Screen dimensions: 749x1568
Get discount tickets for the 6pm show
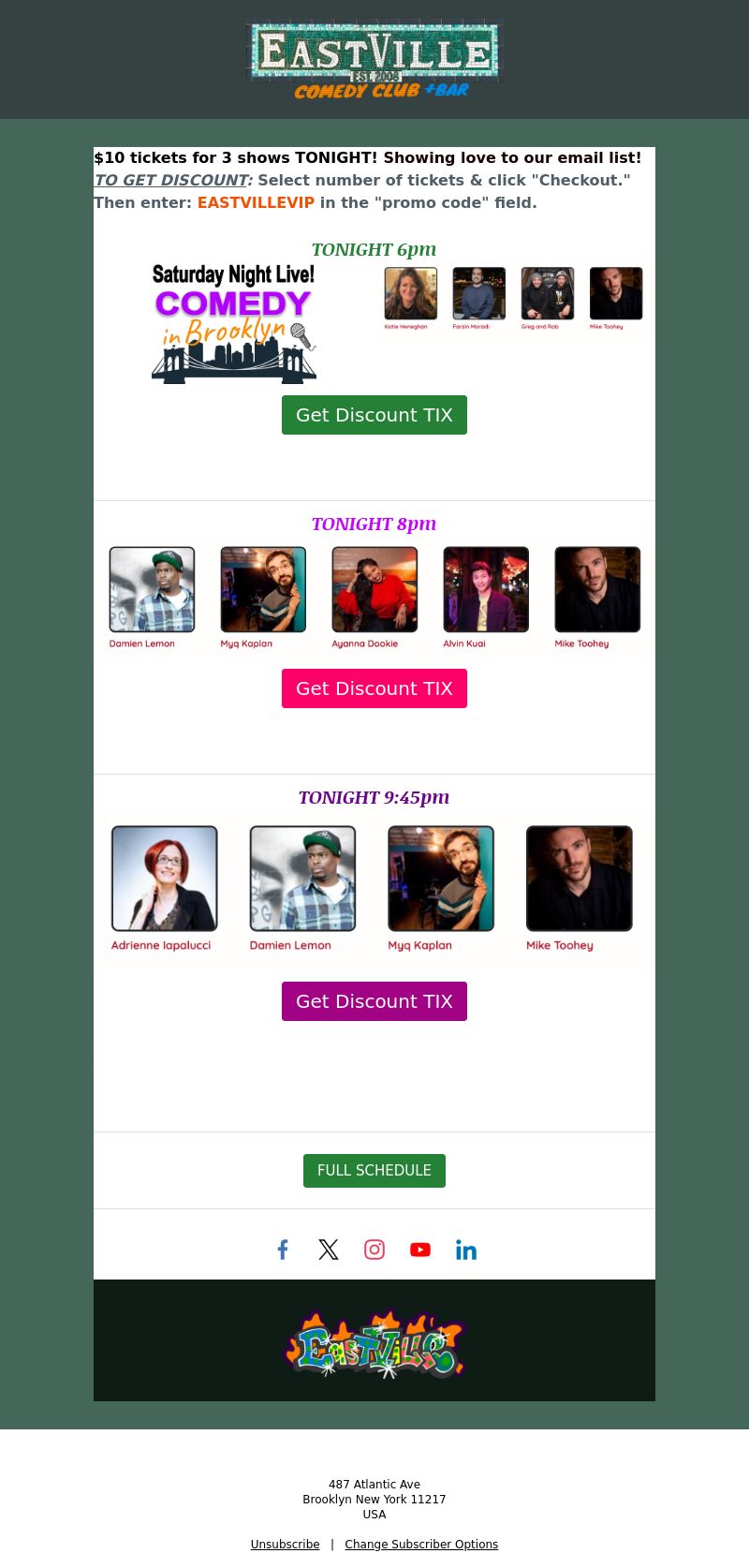click(374, 415)
